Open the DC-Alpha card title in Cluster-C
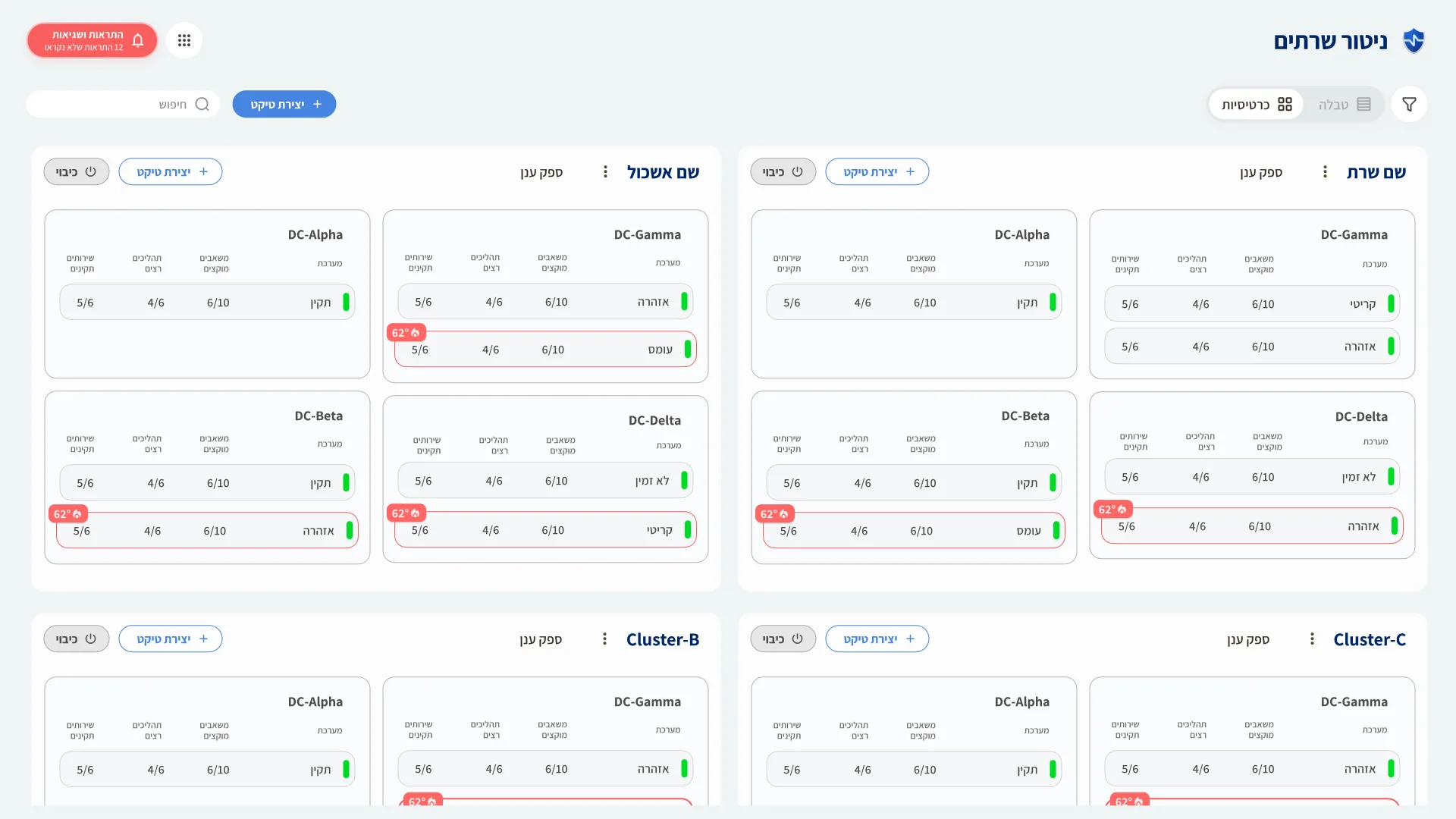Image resolution: width=1456 pixels, height=819 pixels. click(1022, 702)
